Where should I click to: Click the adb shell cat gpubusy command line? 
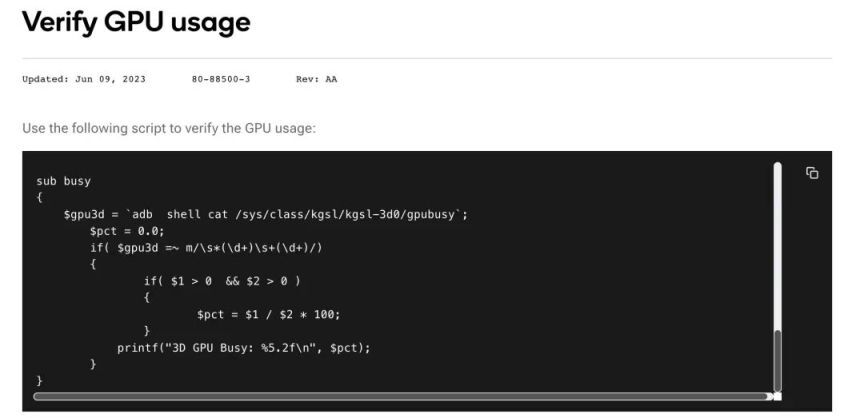tap(266, 214)
